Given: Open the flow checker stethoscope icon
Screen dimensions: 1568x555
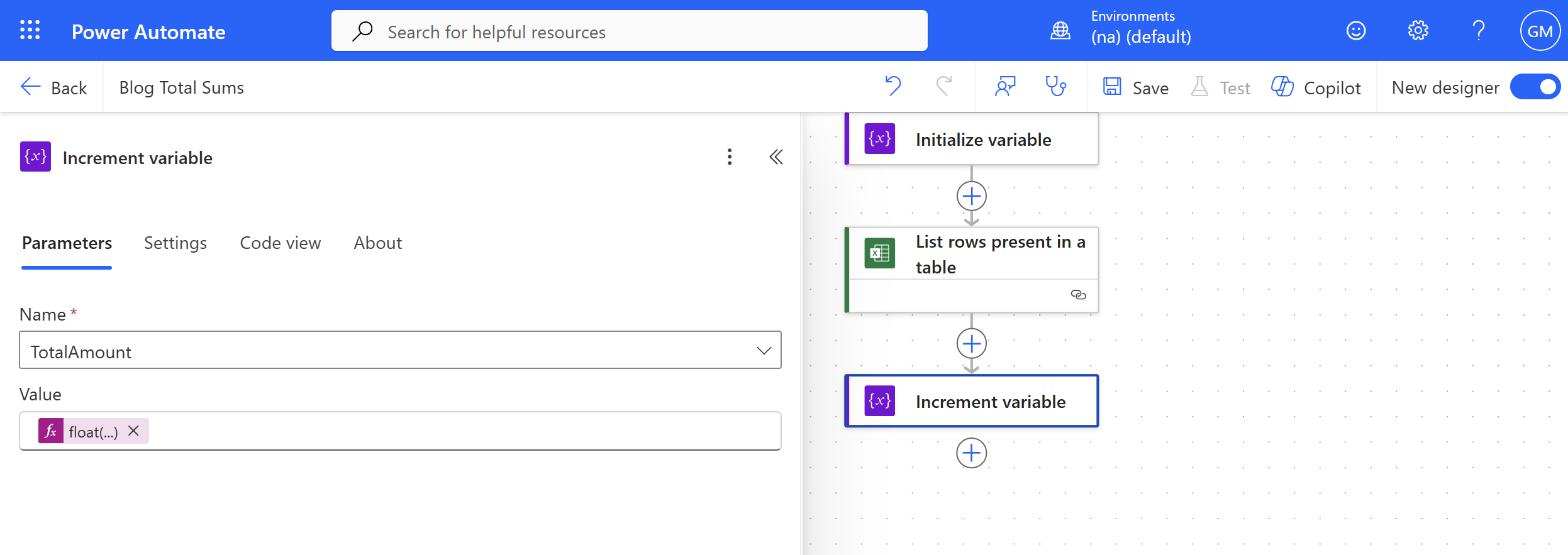Looking at the screenshot, I should coord(1055,87).
